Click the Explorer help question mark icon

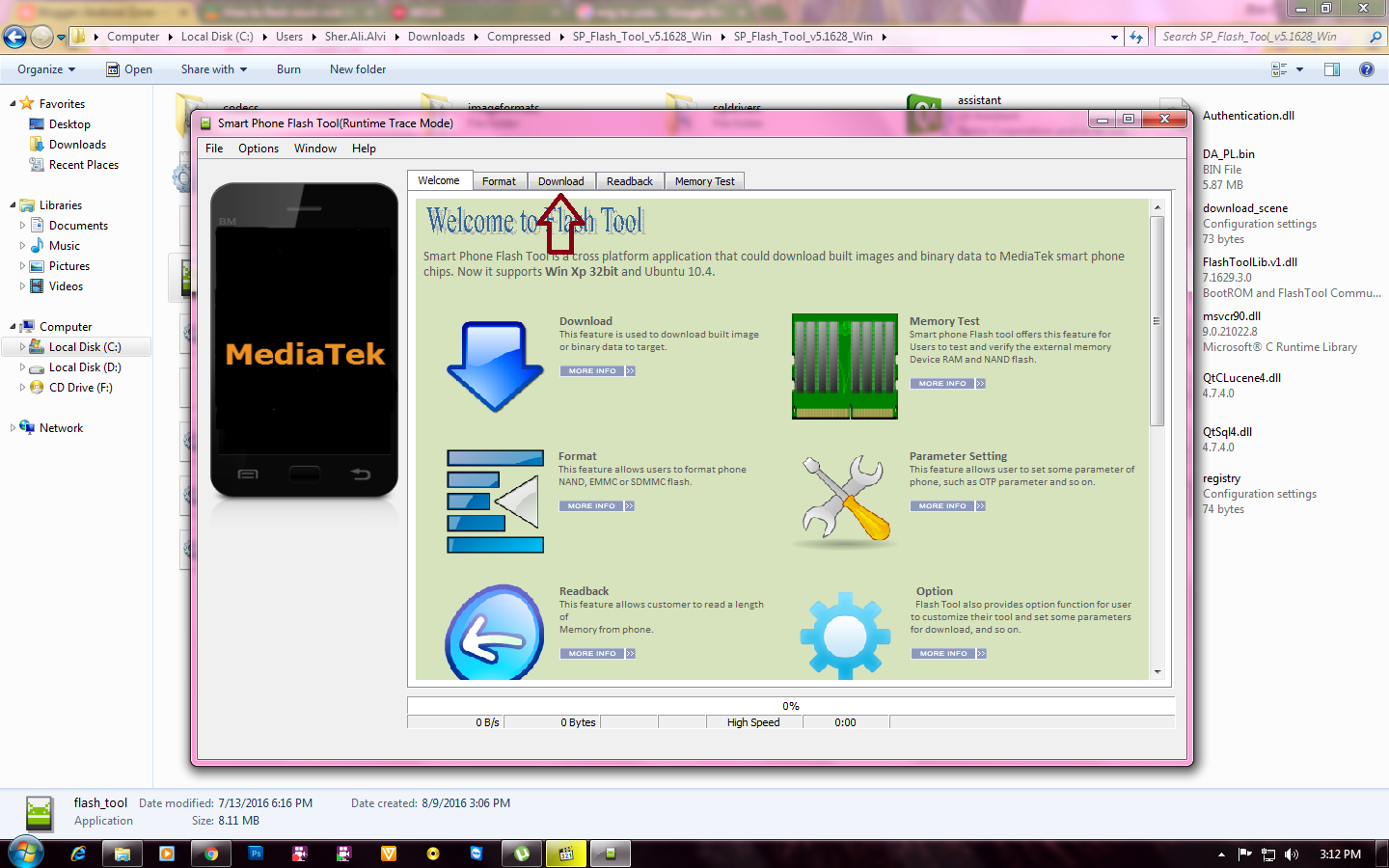1367,69
